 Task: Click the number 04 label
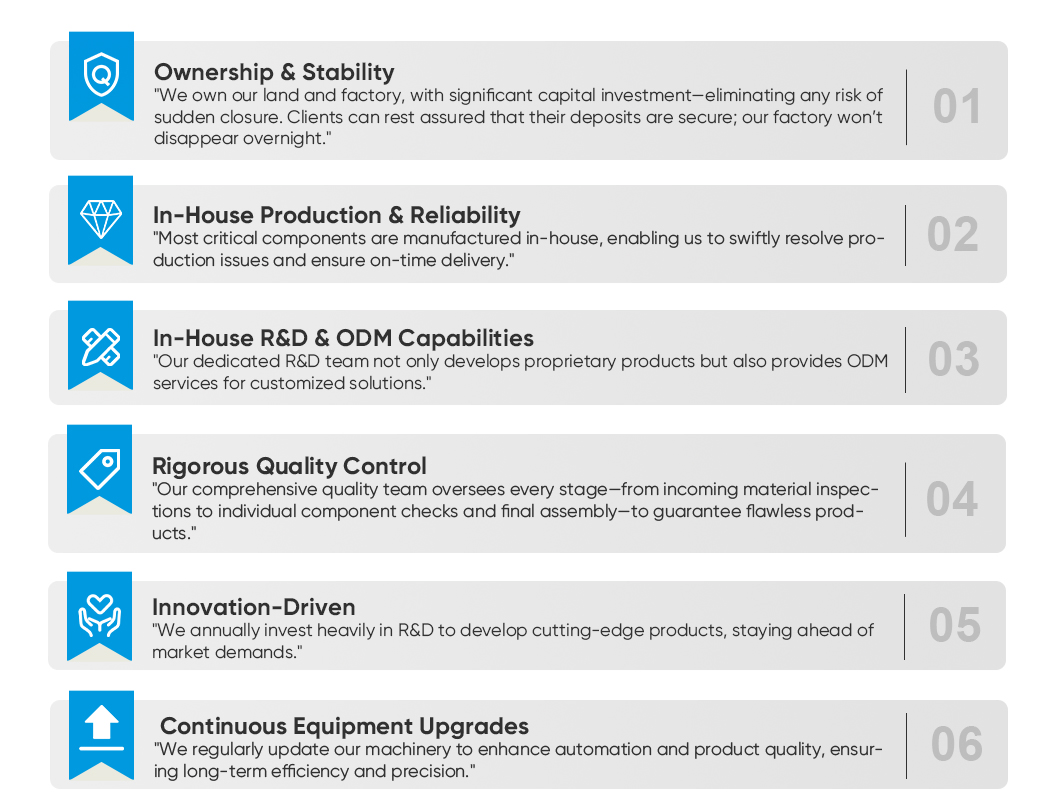point(951,499)
